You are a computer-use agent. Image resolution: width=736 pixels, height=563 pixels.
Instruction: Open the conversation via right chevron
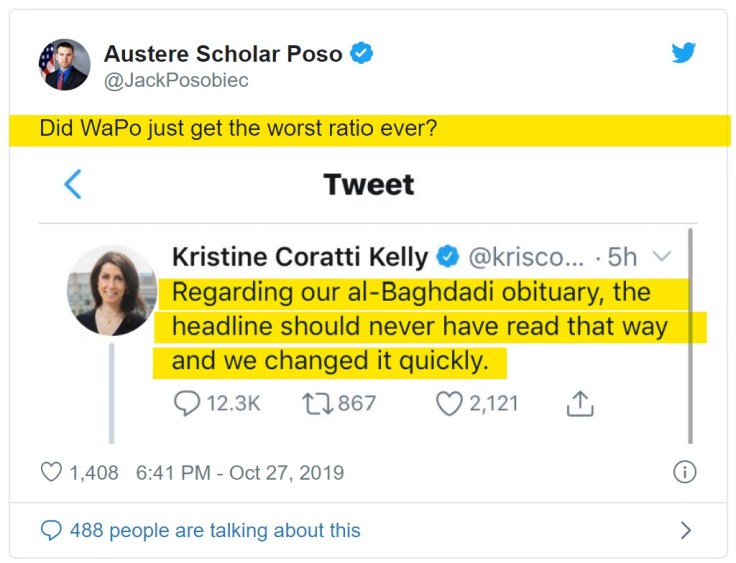pyautogui.click(x=685, y=530)
